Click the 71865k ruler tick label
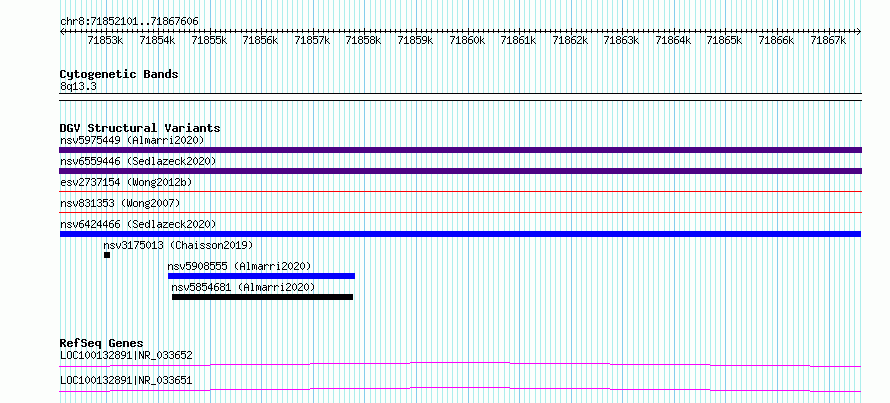This screenshot has height=403, width=890. (x=724, y=40)
